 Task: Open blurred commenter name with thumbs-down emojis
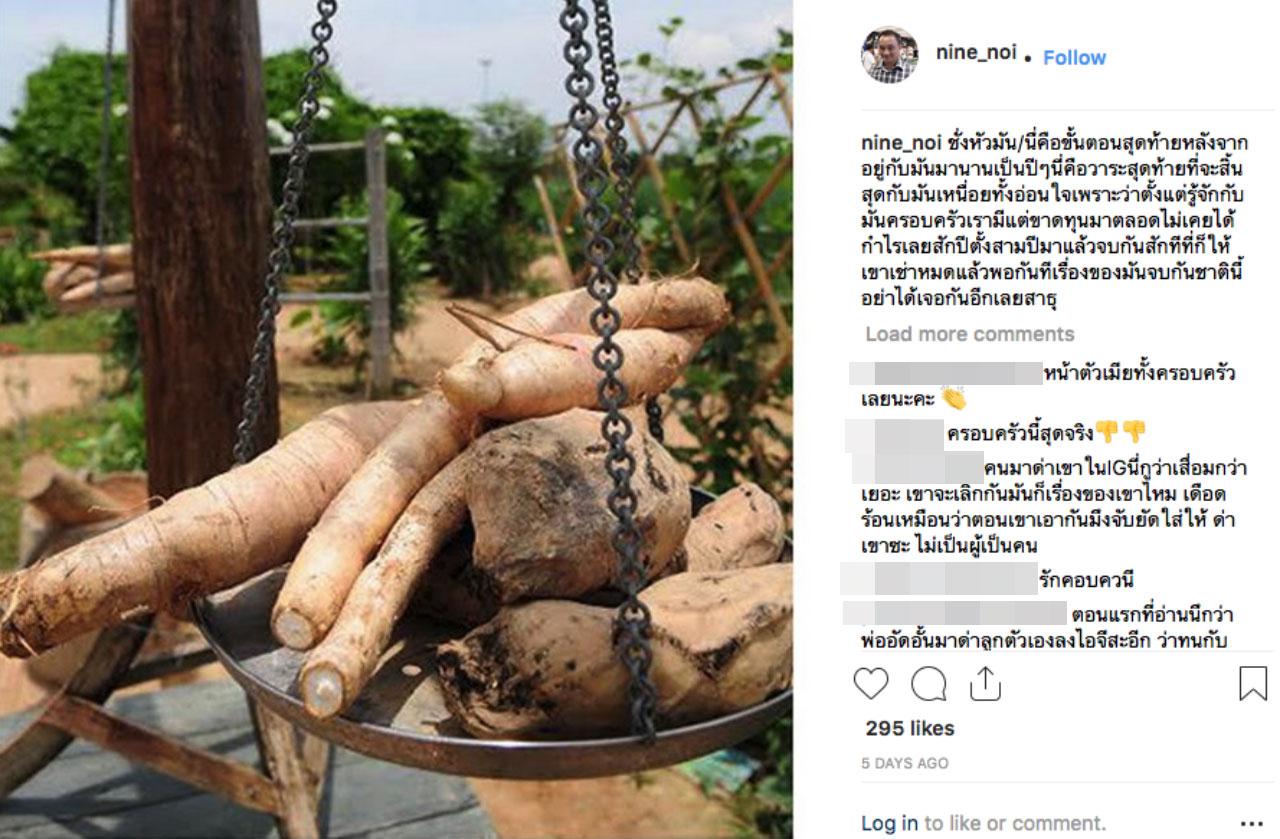point(895,434)
